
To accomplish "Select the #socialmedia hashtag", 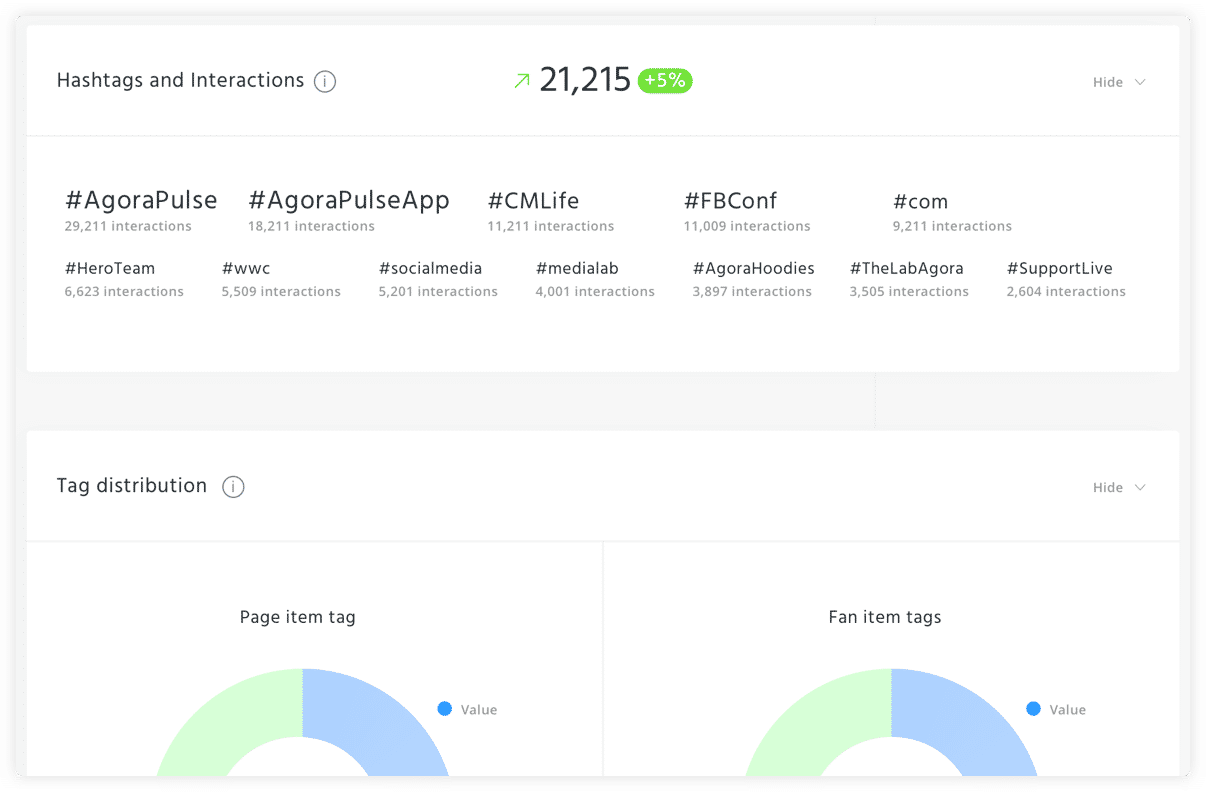I will 430,268.
